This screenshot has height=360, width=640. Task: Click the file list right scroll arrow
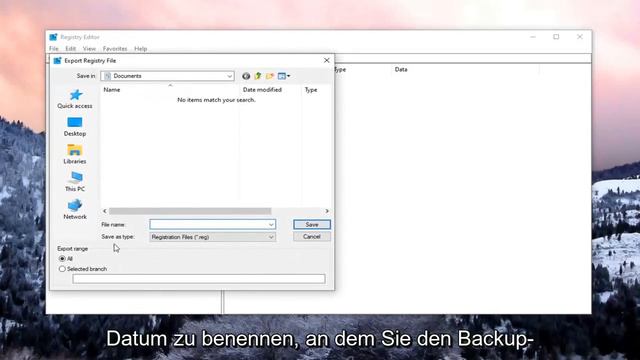(x=327, y=211)
